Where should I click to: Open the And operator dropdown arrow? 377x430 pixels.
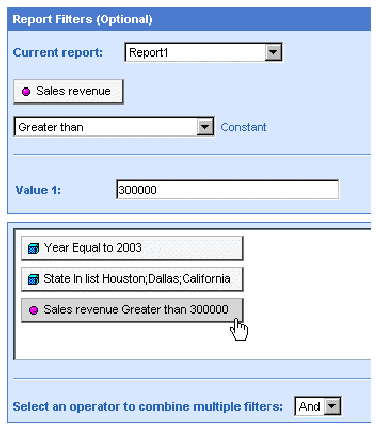[332, 406]
